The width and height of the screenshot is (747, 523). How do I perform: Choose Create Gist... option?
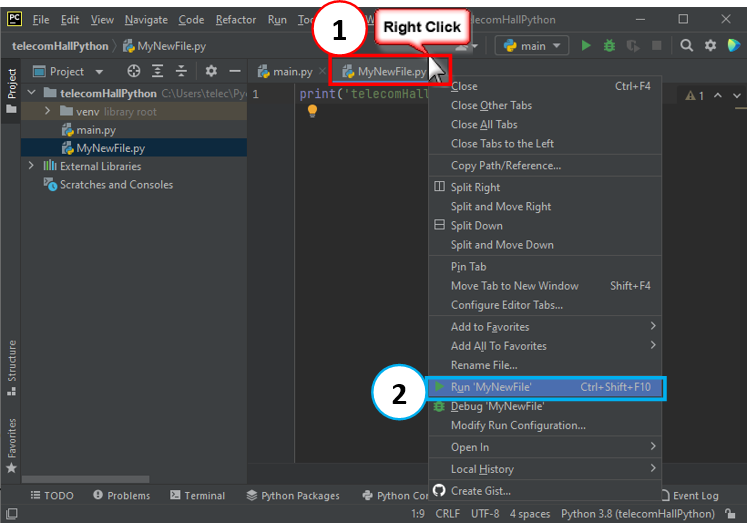click(545, 491)
